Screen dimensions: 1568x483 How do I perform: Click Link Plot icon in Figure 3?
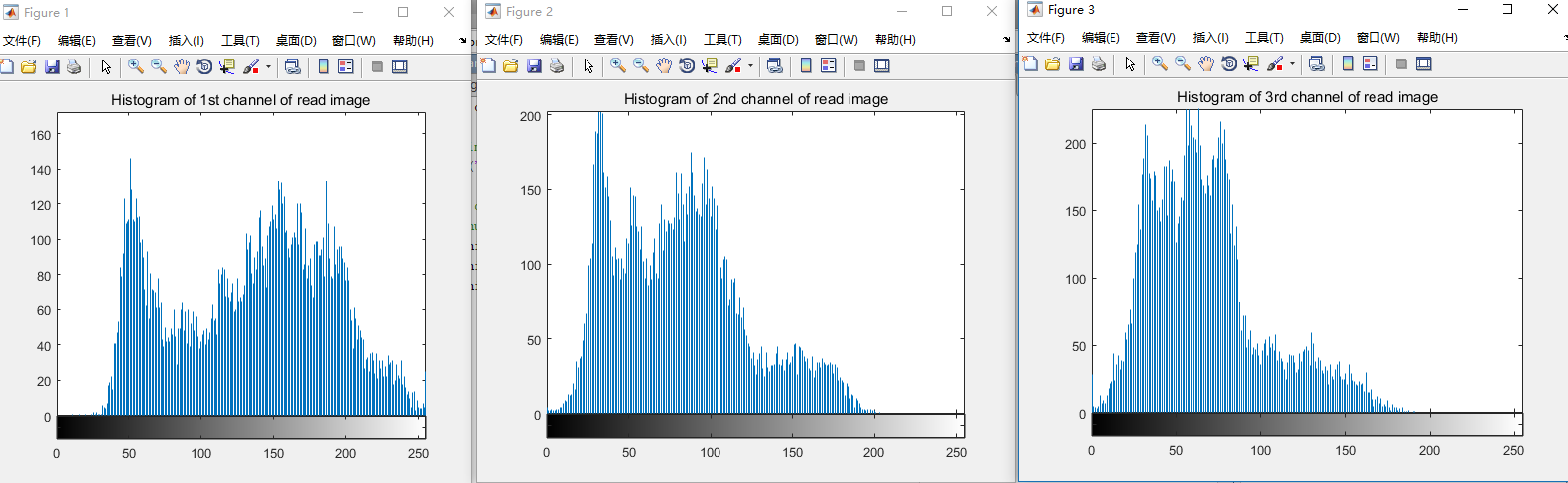pyautogui.click(x=1317, y=63)
